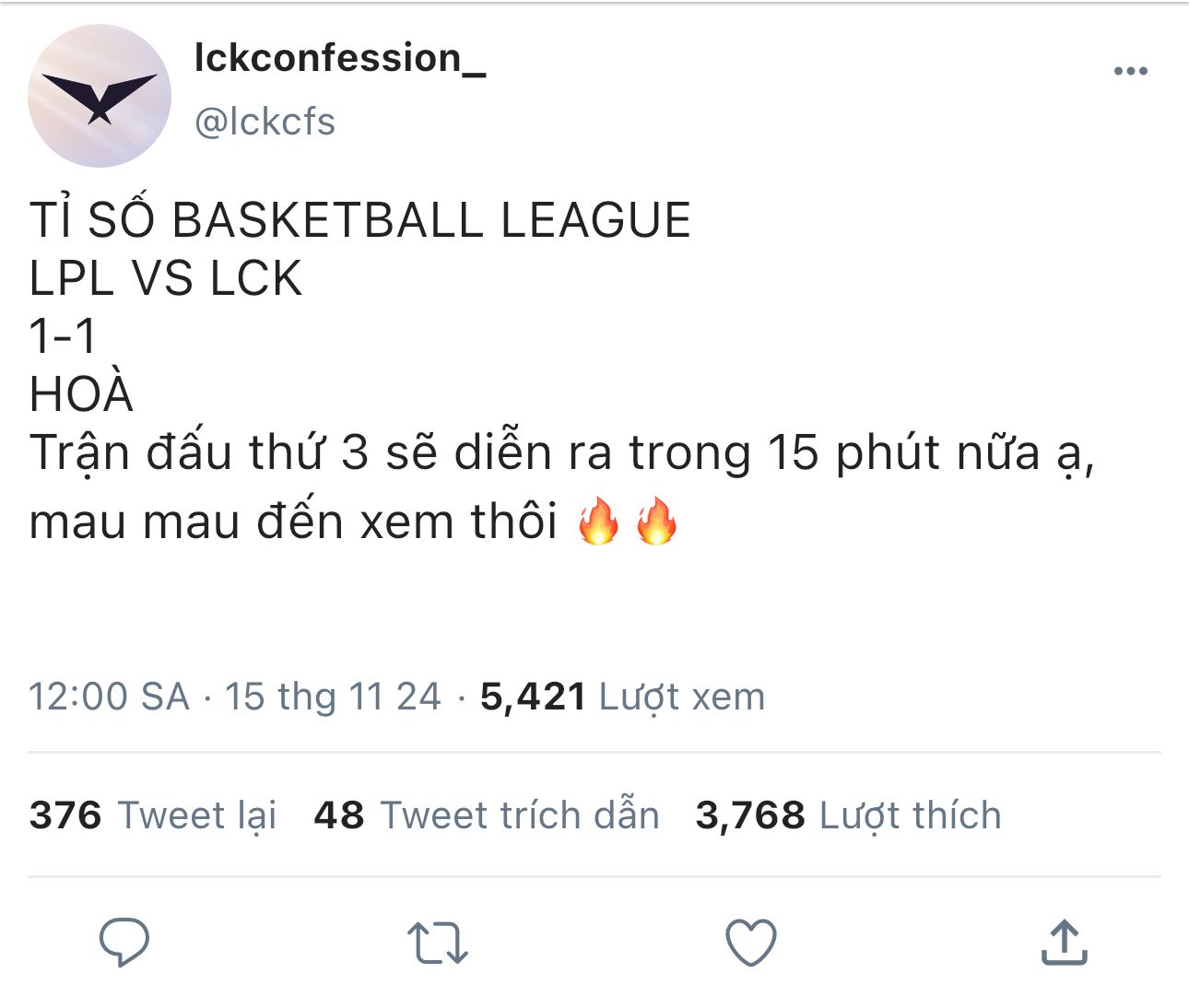Retweet using the arrows loop icon

tap(438, 944)
